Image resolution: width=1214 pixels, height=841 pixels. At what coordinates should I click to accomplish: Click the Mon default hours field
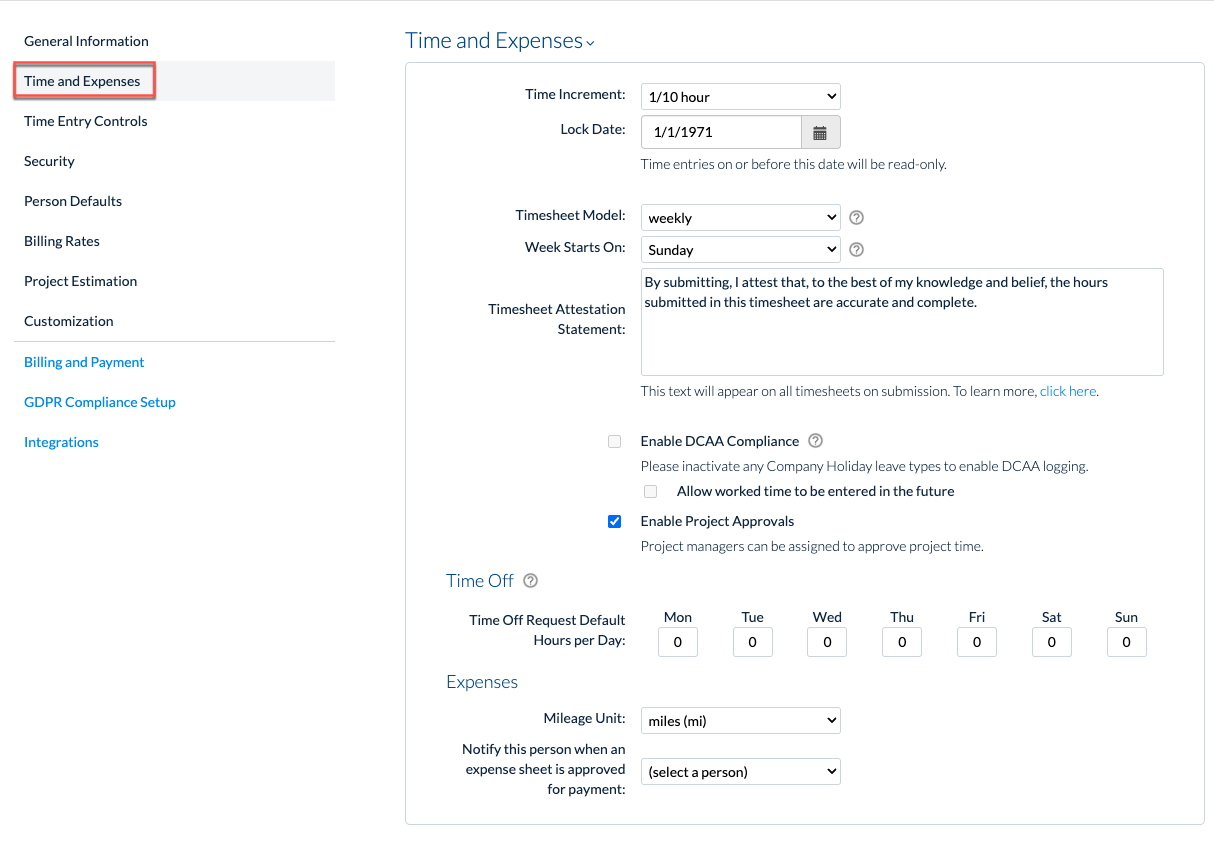[x=678, y=642]
